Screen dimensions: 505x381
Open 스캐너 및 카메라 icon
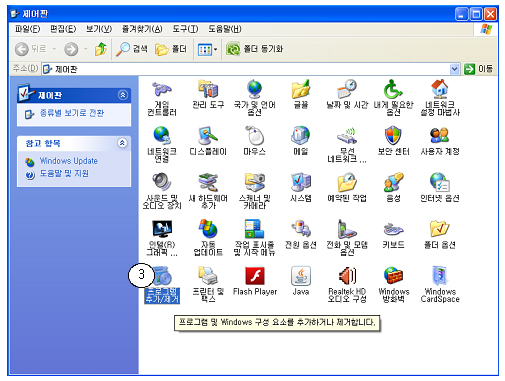tap(254, 183)
